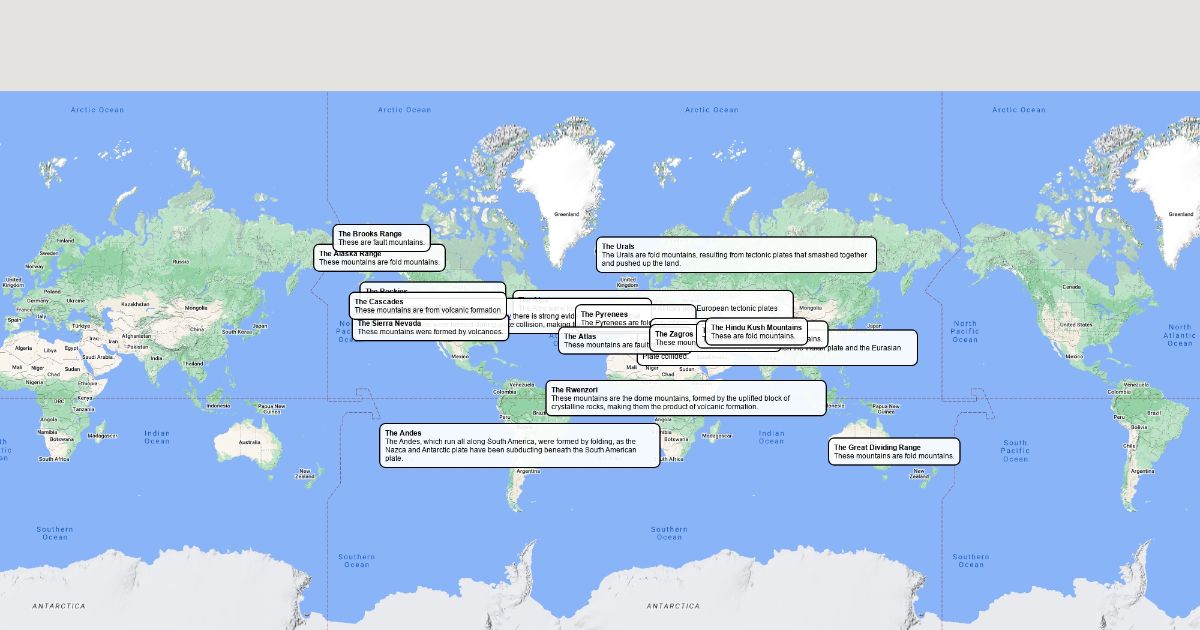Open the Cascades volcanic formation label
The width and height of the screenshot is (1200, 630).
427,306
